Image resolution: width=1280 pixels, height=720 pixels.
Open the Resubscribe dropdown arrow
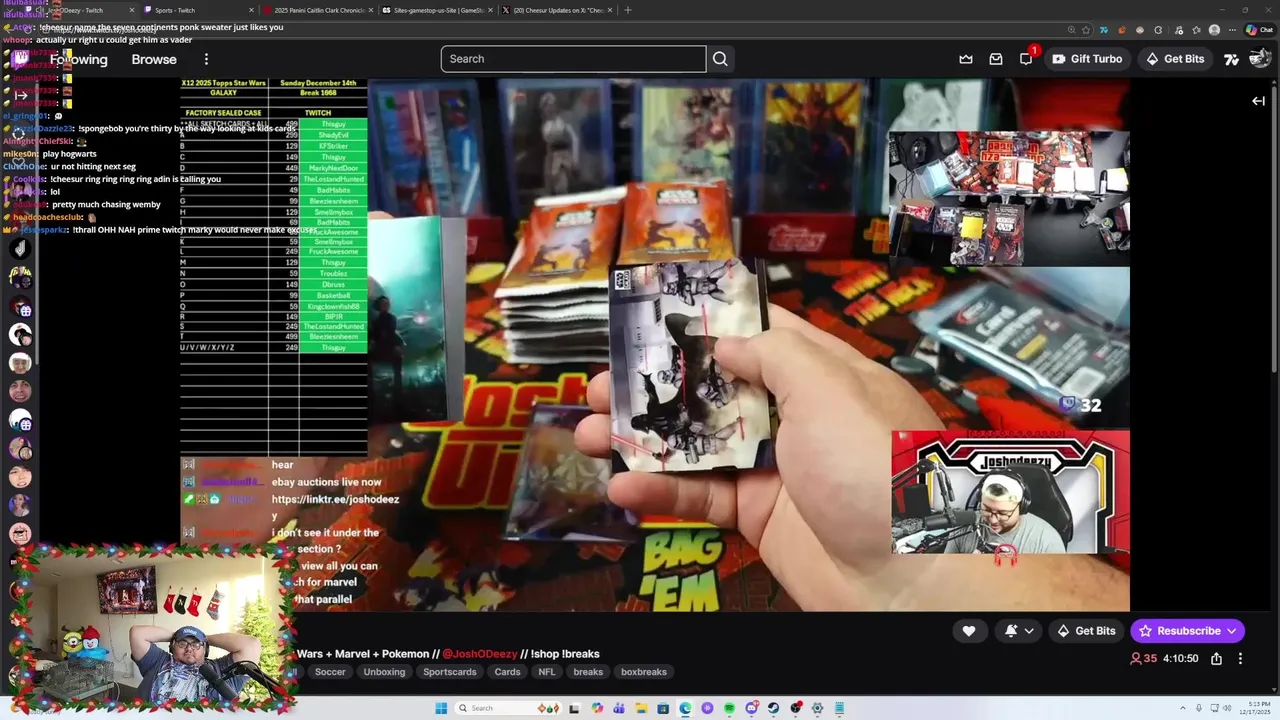[x=1232, y=631]
